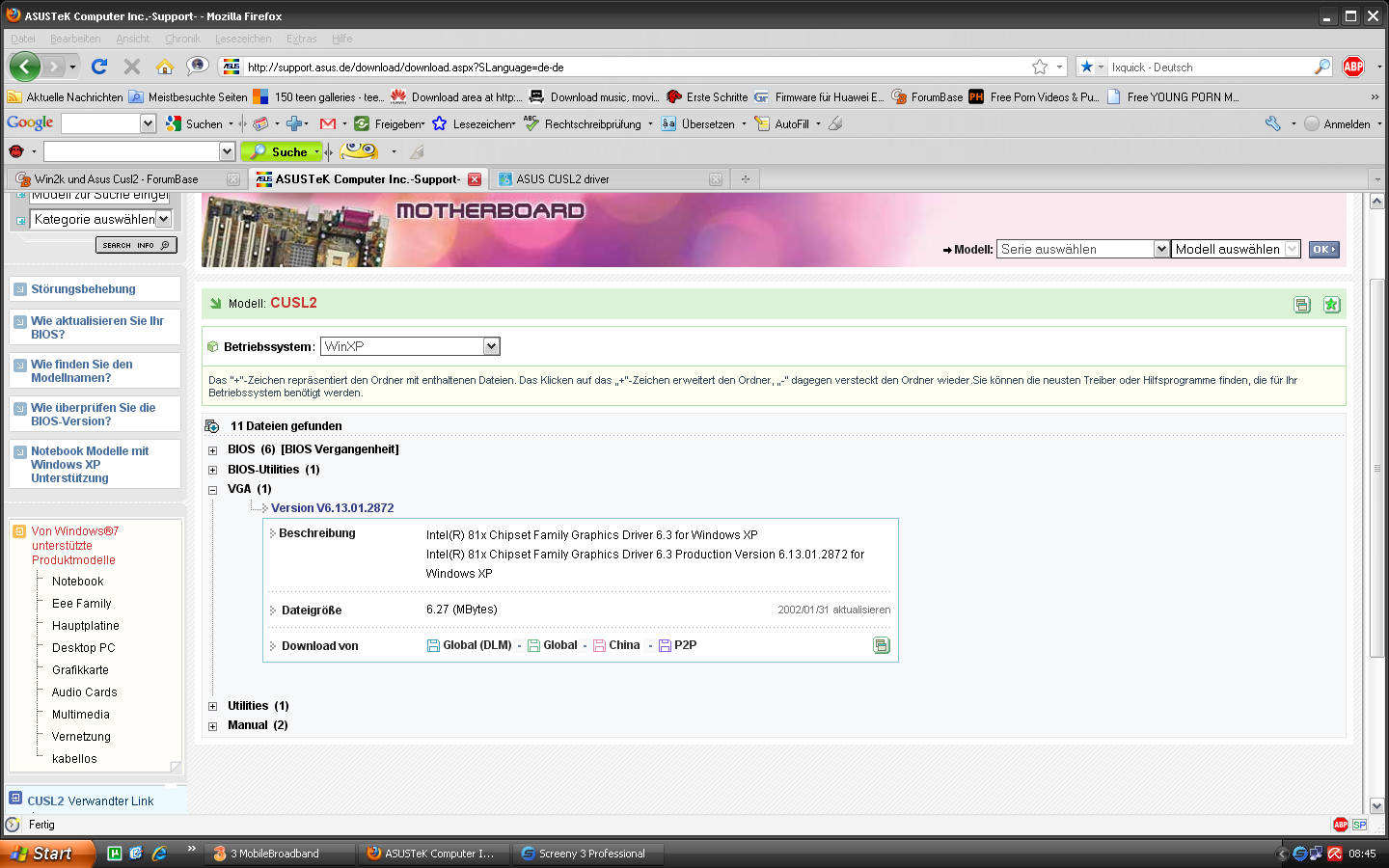Screen dimensions: 1389x868
Task: Click the Google toolbar search field
Action: coord(100,123)
